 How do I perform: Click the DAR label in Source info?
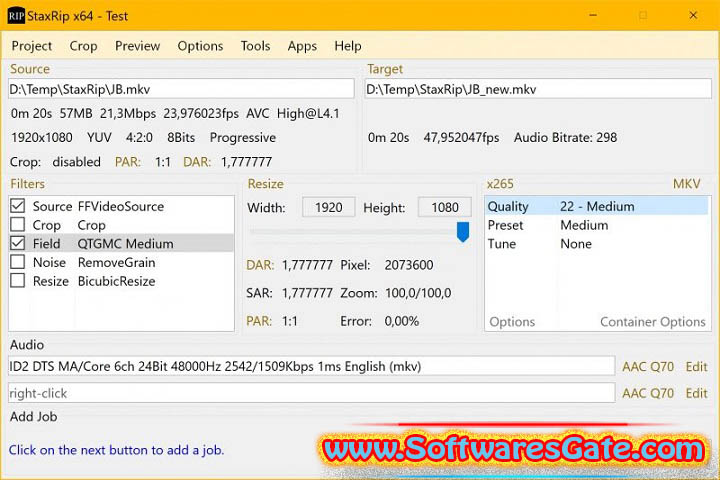click(x=197, y=162)
